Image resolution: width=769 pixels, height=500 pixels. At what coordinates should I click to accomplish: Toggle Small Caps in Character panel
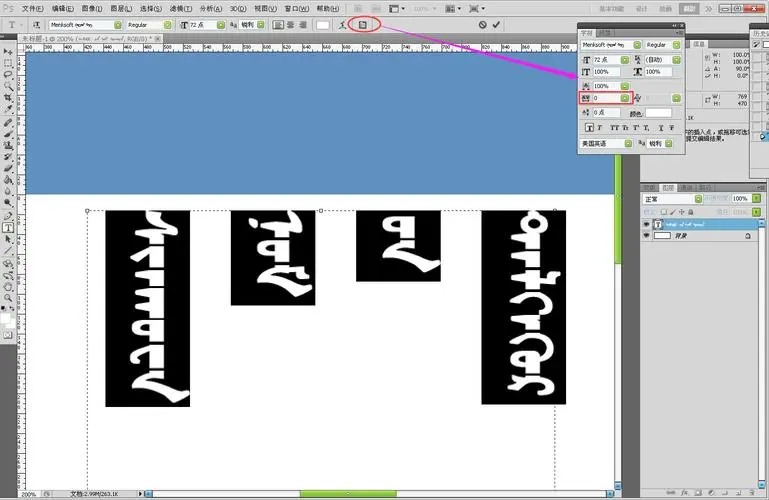tap(625, 127)
